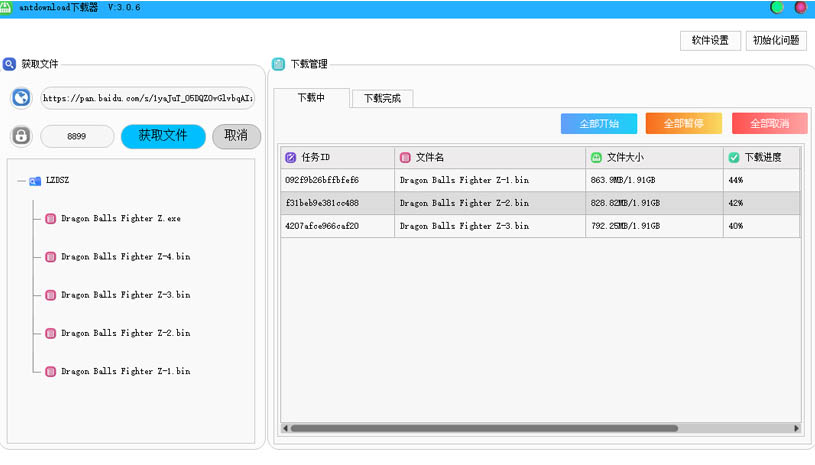The image size is (815, 465).
Task: Collapse the LZDSZ folder tree node
Action: pos(21,181)
